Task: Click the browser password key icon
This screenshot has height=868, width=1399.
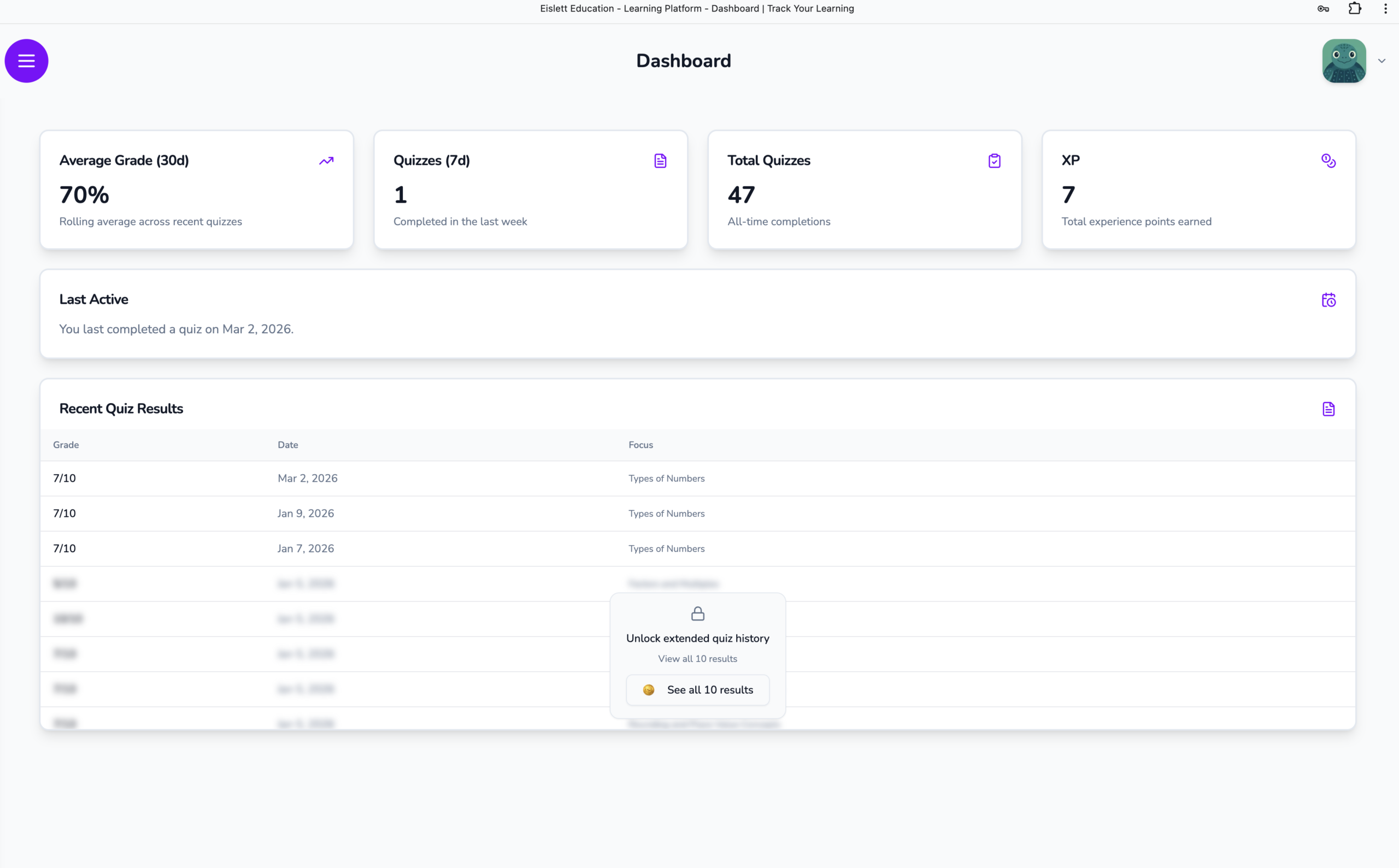Action: click(1322, 9)
